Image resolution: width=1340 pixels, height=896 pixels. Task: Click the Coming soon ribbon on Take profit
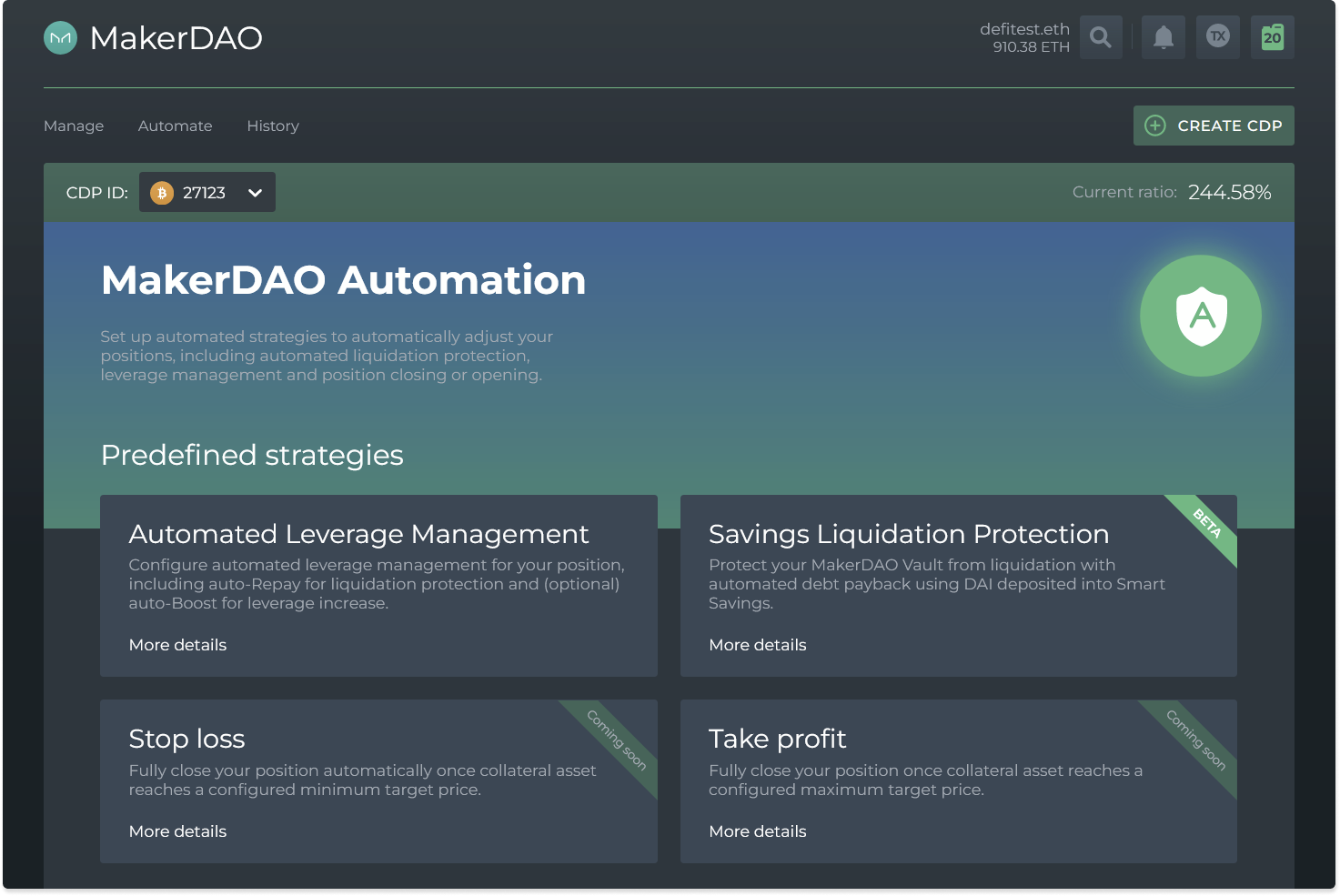[x=1196, y=740]
